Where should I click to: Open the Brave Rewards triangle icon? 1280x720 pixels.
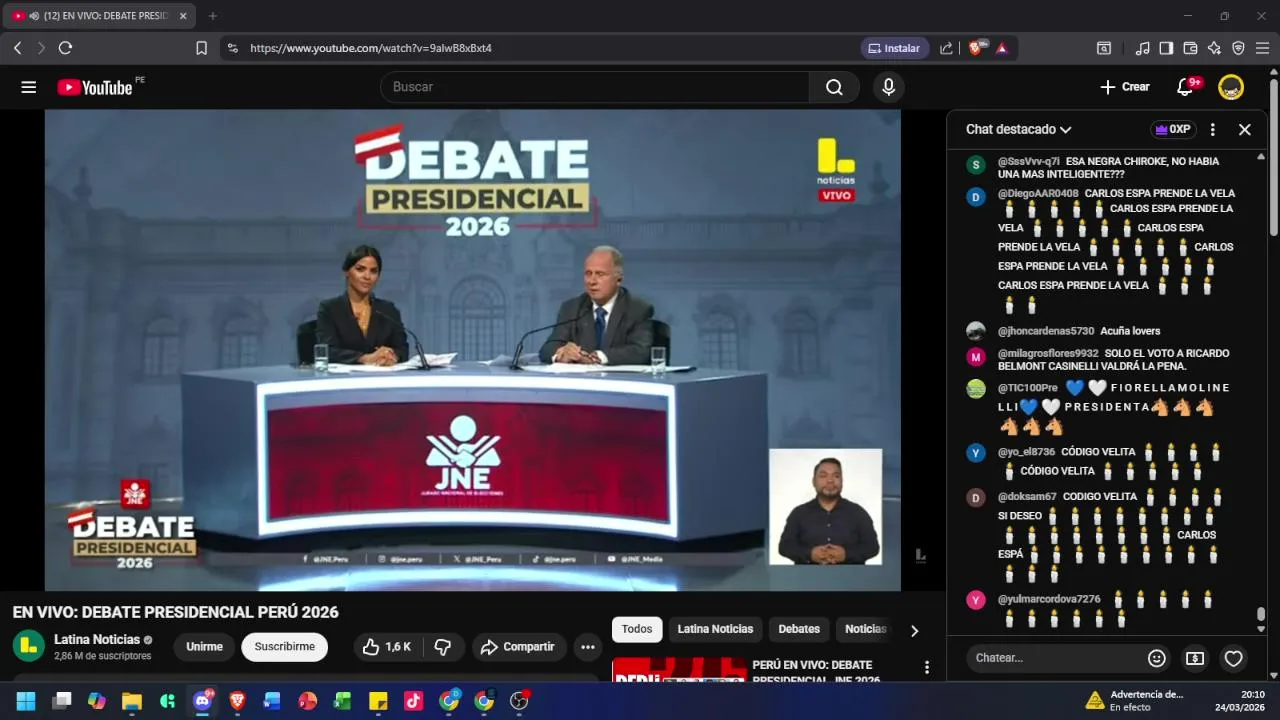click(x=1001, y=48)
